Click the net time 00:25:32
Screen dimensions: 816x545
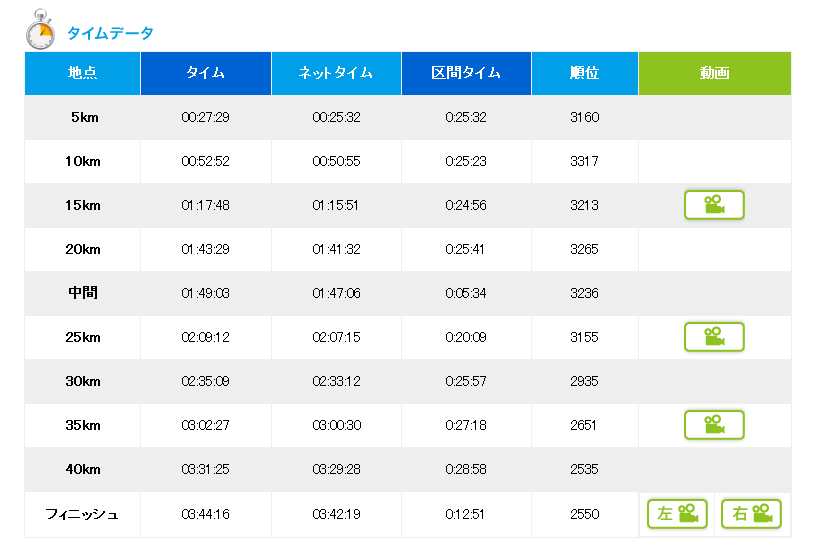tap(336, 117)
